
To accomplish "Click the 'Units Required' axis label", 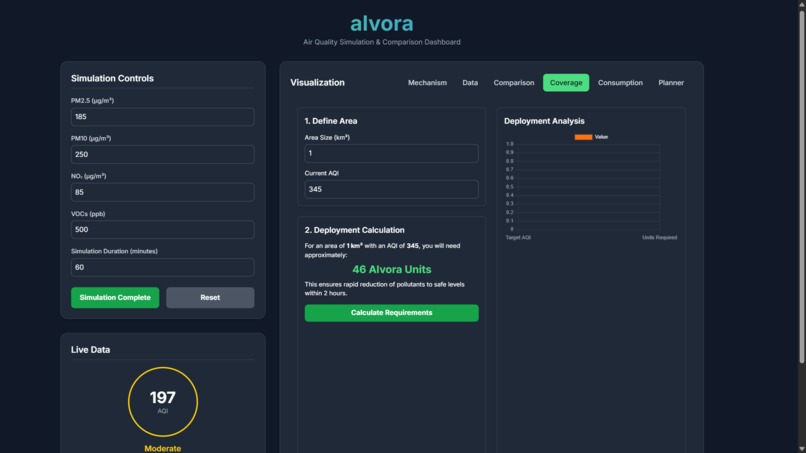I will tap(660, 238).
